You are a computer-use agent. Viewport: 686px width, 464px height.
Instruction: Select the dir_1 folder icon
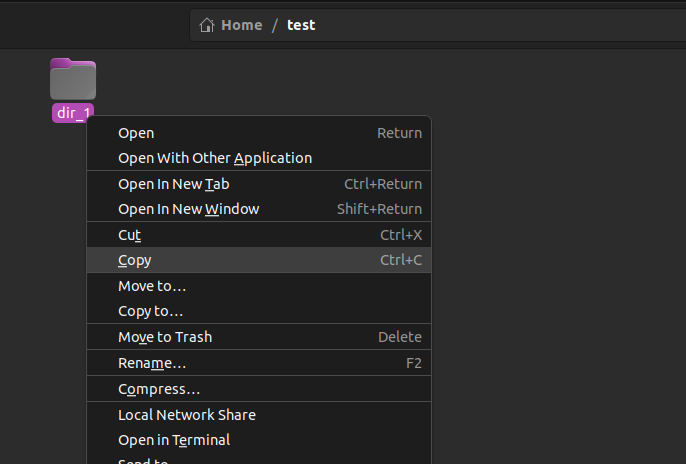73,80
